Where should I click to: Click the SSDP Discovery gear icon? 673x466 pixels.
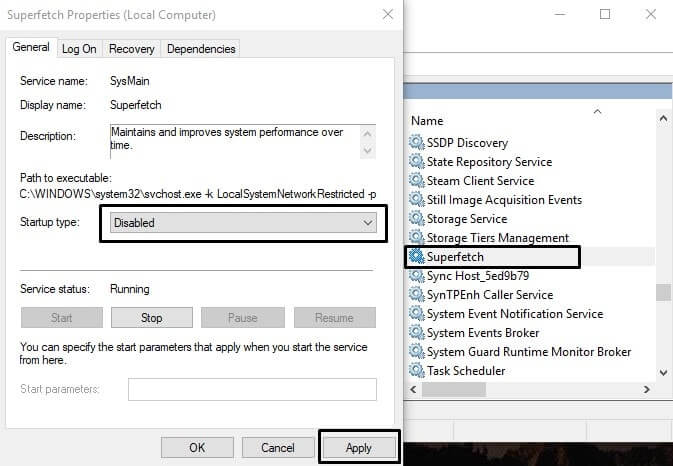(x=416, y=142)
